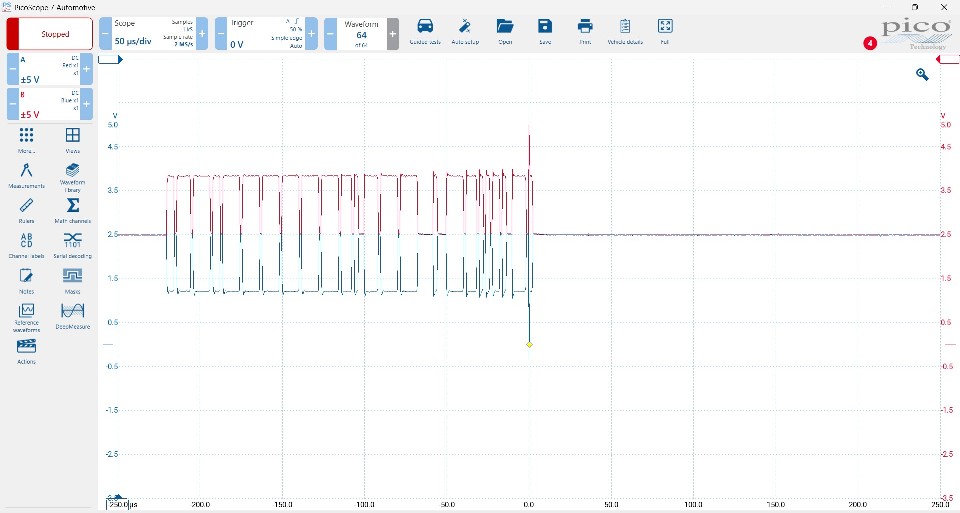Click the Stopped run/stop button

(50, 34)
